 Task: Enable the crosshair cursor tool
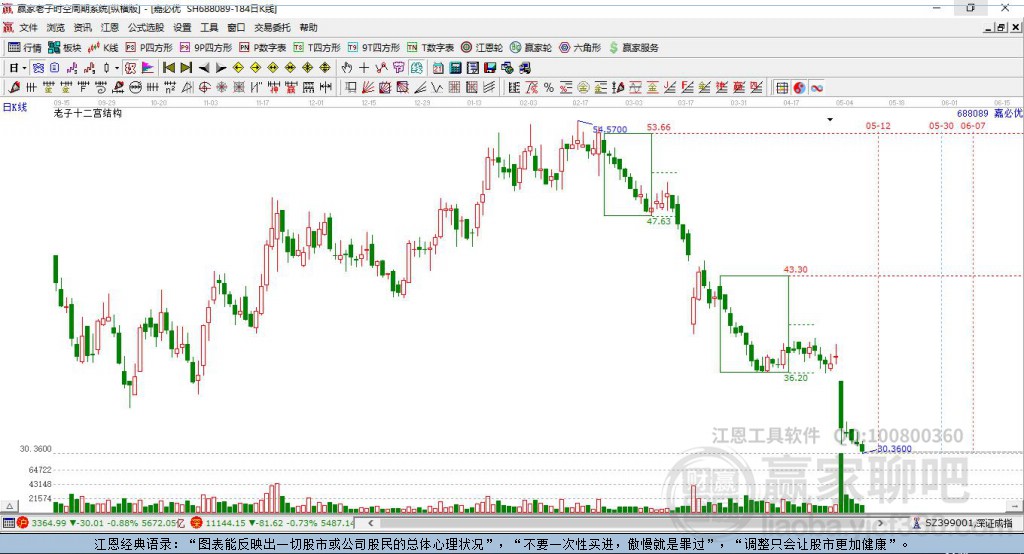click(x=364, y=67)
